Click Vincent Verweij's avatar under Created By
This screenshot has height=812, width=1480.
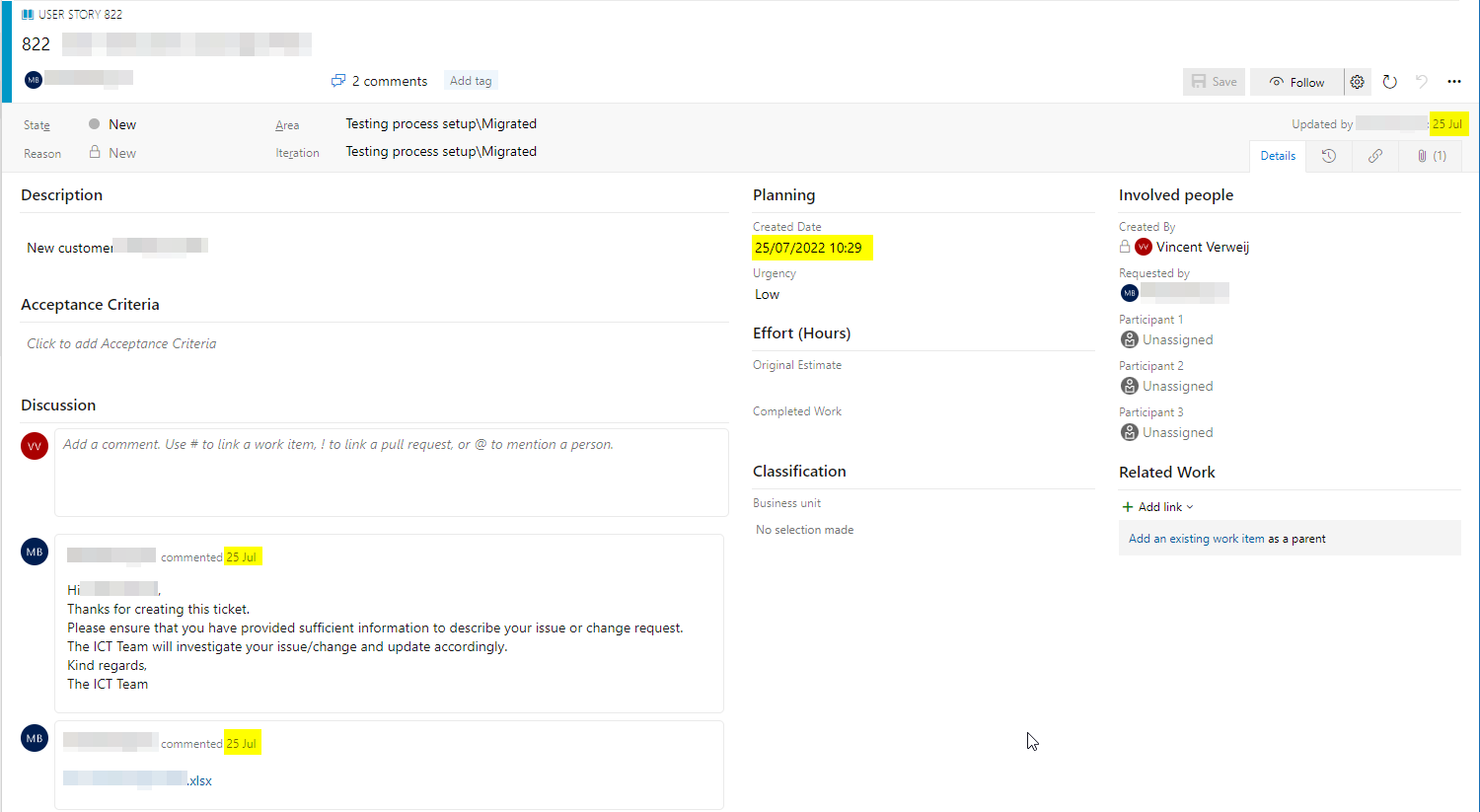coord(1143,247)
